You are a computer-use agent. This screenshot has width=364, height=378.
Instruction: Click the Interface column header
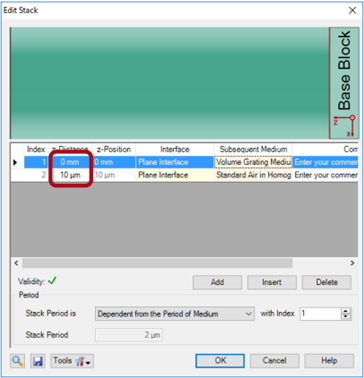(x=175, y=149)
